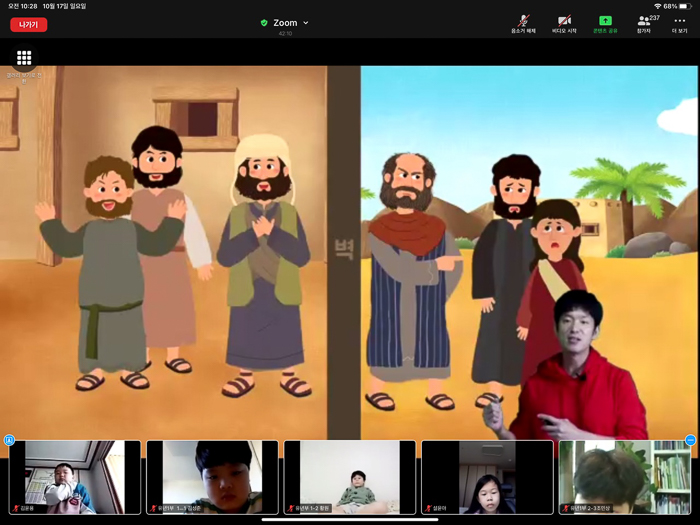Tap the Wi-Fi status icon
This screenshot has height=525, width=700.
[x=657, y=6]
